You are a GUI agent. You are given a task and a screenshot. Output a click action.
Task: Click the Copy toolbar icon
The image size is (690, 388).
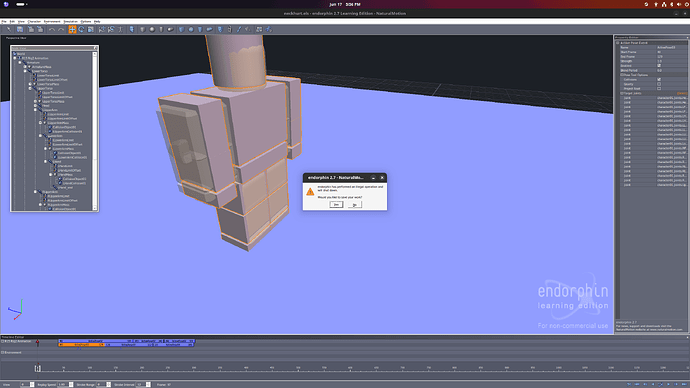(x=31, y=29)
